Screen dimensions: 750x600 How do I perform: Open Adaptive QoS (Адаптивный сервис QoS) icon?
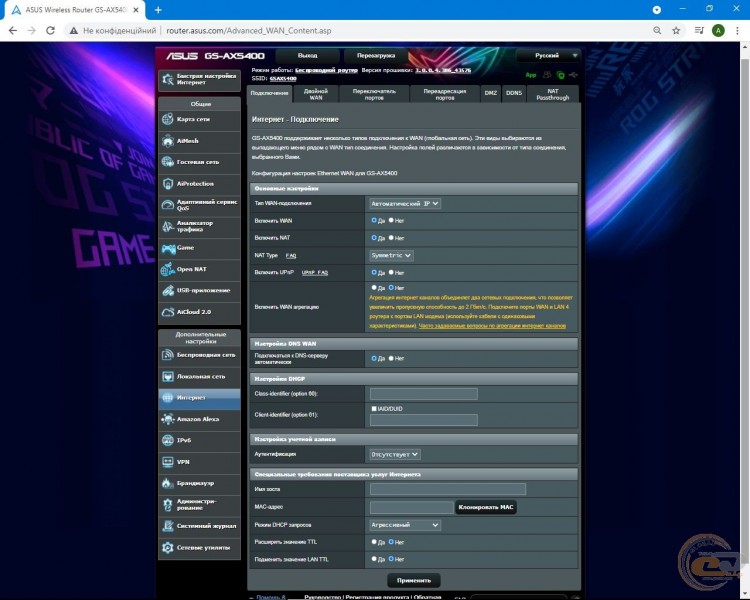pos(167,205)
